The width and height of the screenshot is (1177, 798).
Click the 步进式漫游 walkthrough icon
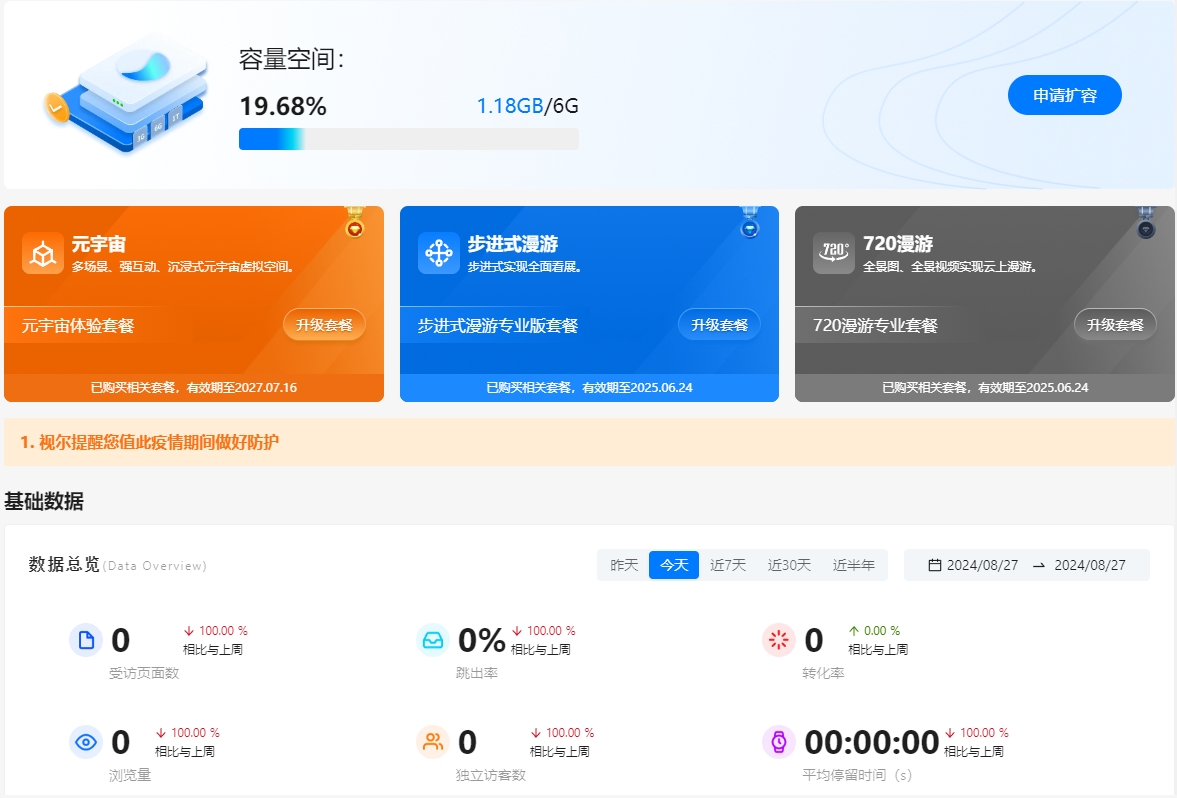click(436, 252)
